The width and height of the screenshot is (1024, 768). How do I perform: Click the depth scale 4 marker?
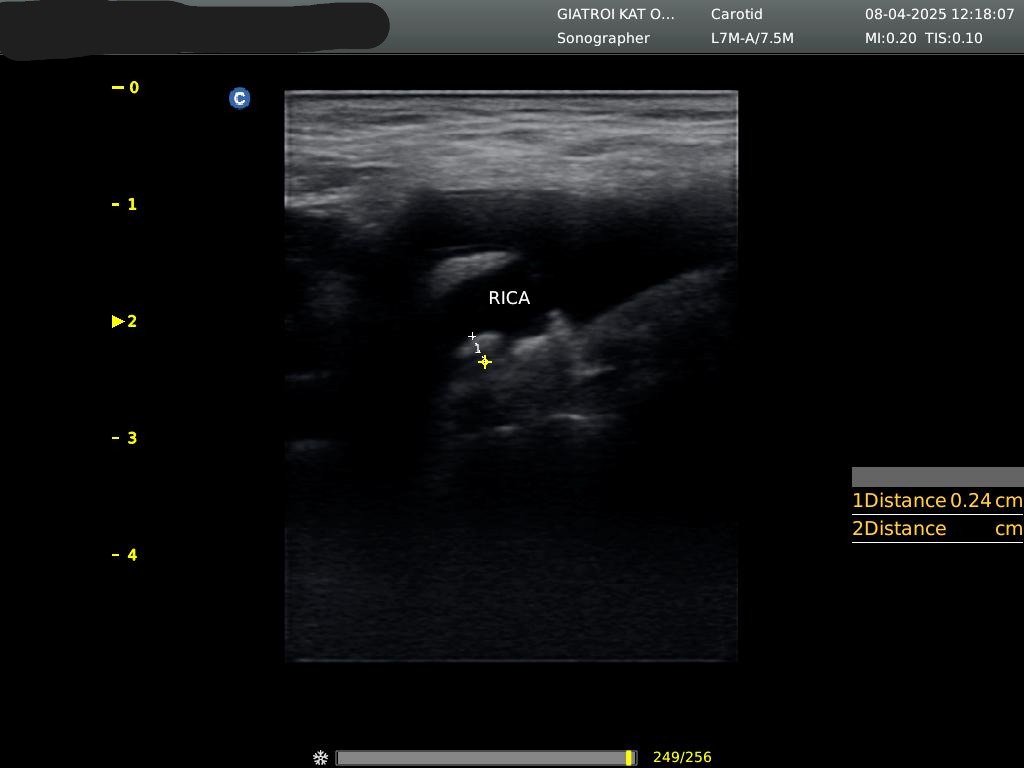127,555
